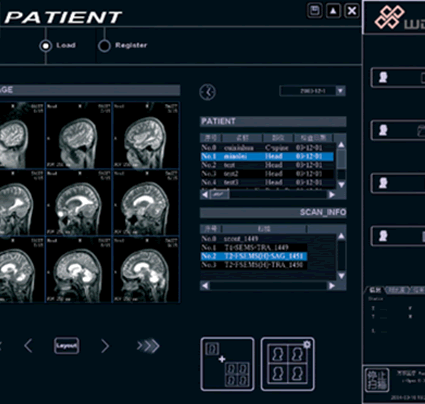Image resolution: width=425 pixels, height=404 pixels.
Task: Click the save disk icon in title bar
Action: (314, 11)
